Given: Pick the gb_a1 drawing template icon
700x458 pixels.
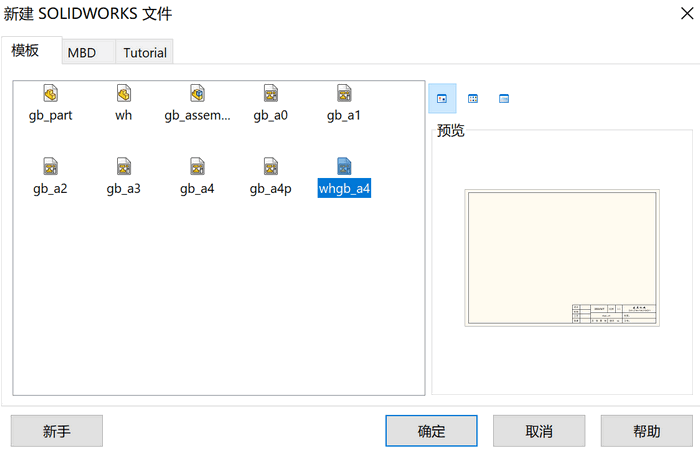Looking at the screenshot, I should pos(344,94).
